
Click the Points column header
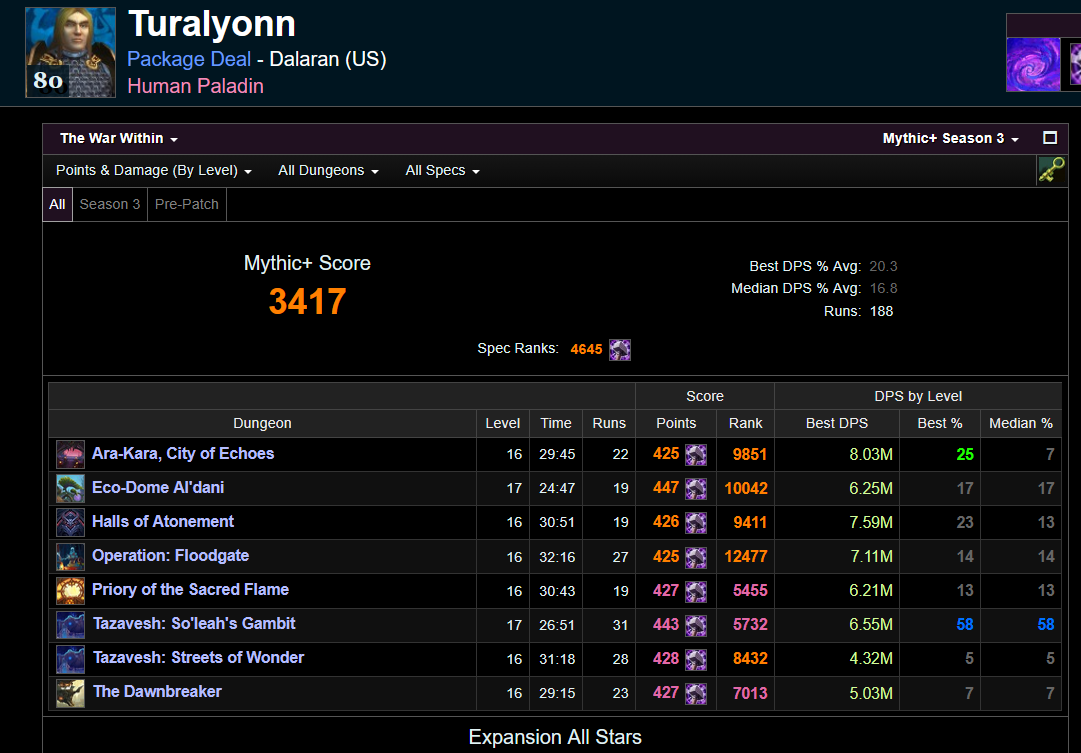(x=676, y=423)
